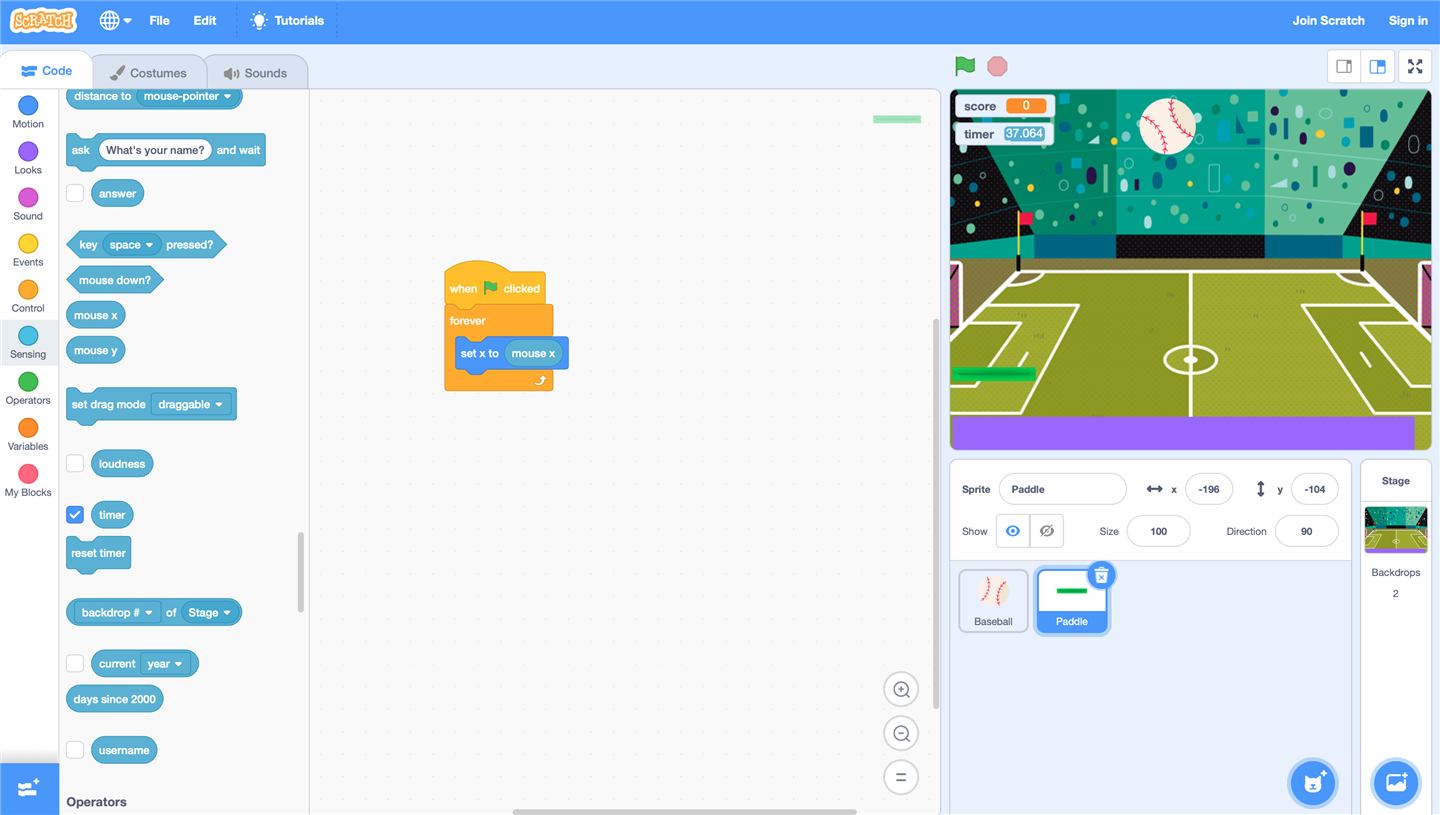This screenshot has width=1440, height=815.
Task: Hide the sprite using crossed-eye button
Action: point(1046,531)
